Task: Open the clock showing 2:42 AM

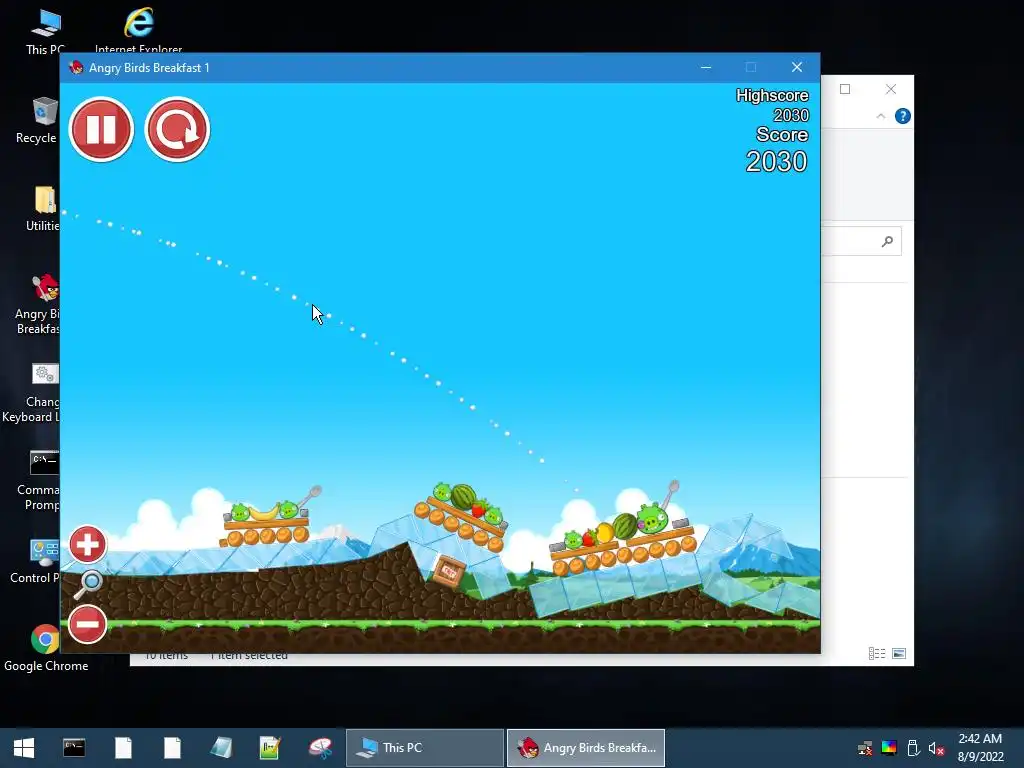Action: 980,748
